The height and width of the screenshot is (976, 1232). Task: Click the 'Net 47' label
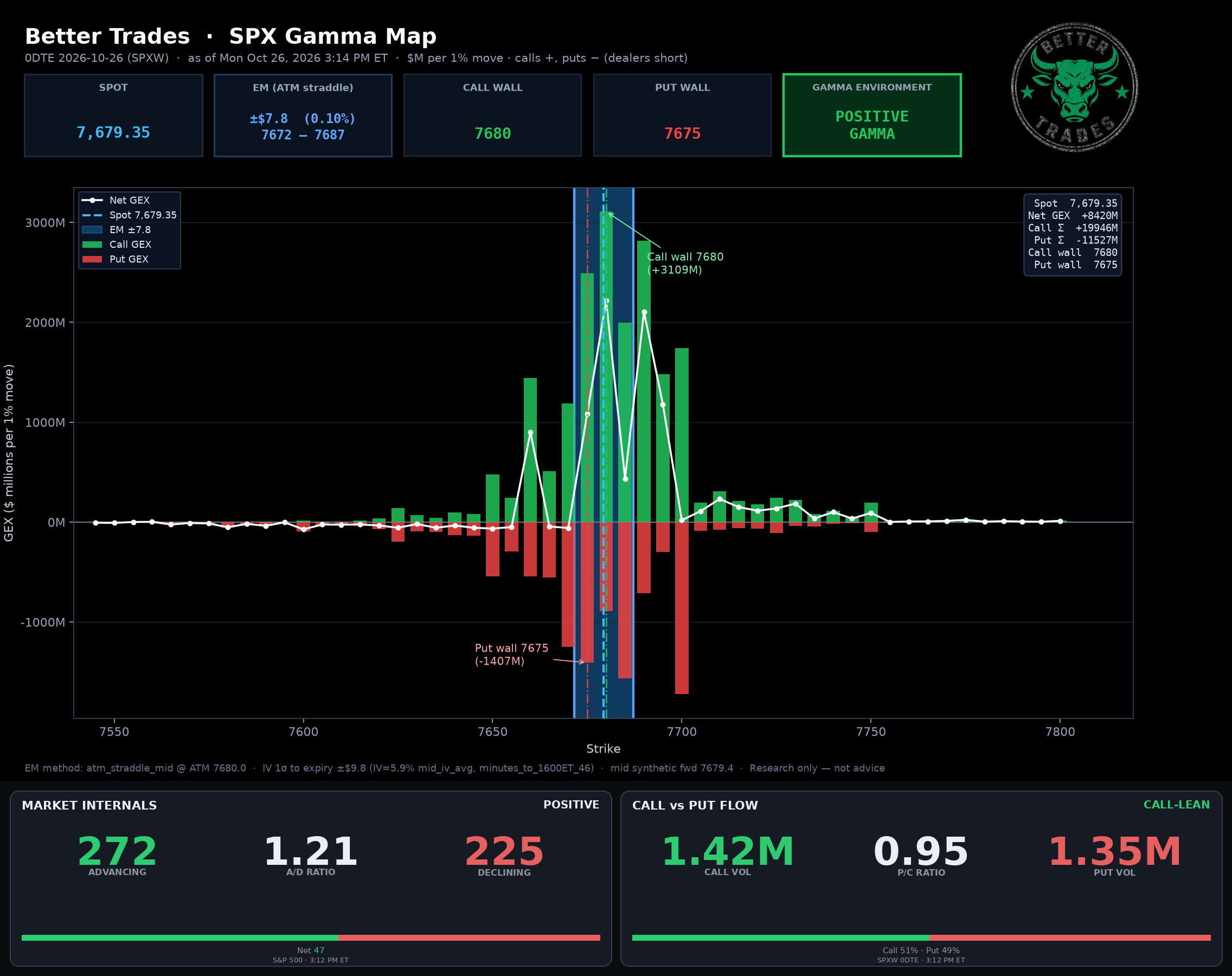coord(311,951)
